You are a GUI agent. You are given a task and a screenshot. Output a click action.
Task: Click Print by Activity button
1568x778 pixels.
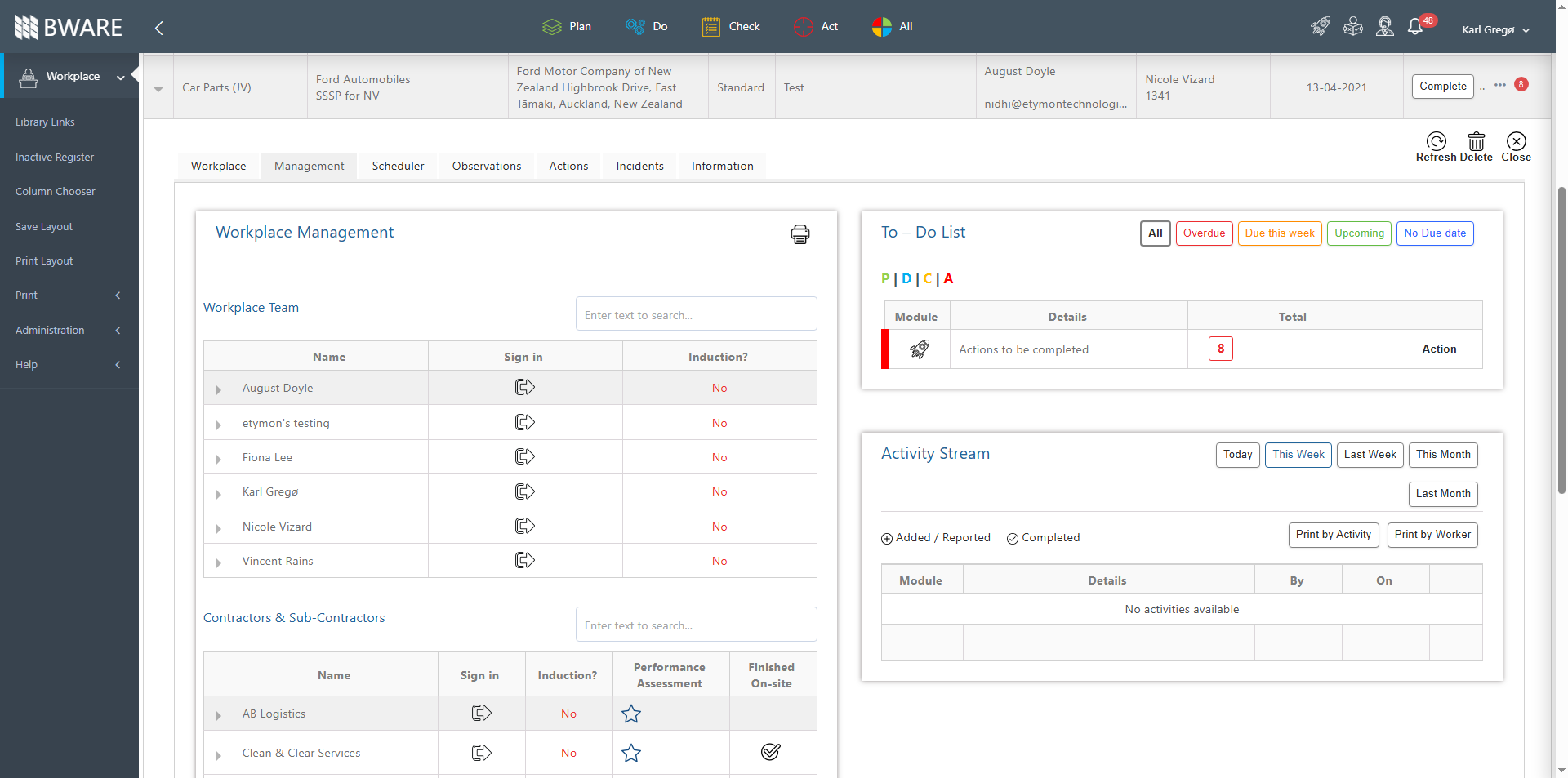(1334, 535)
